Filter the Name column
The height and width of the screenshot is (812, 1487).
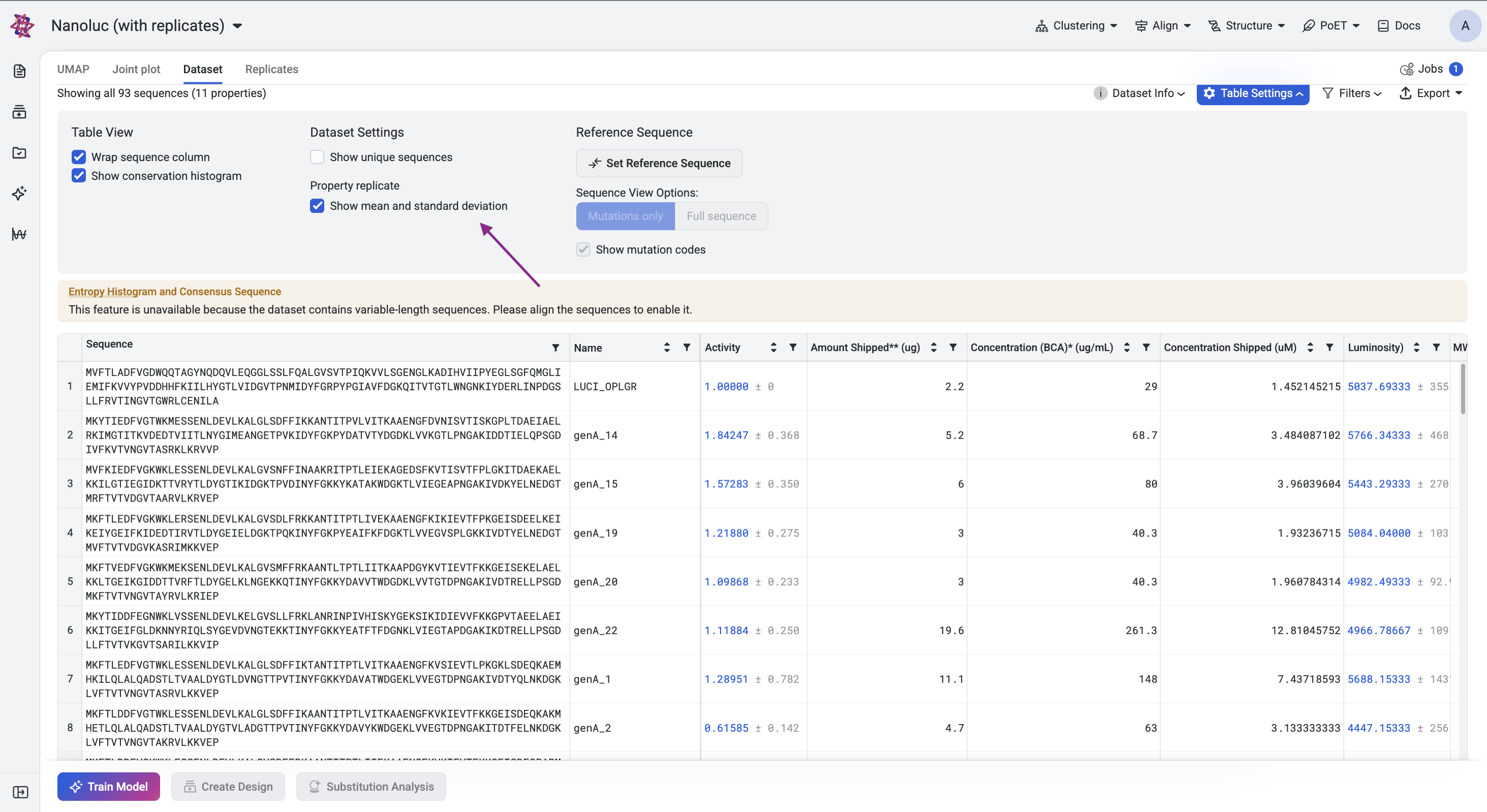tap(687, 348)
